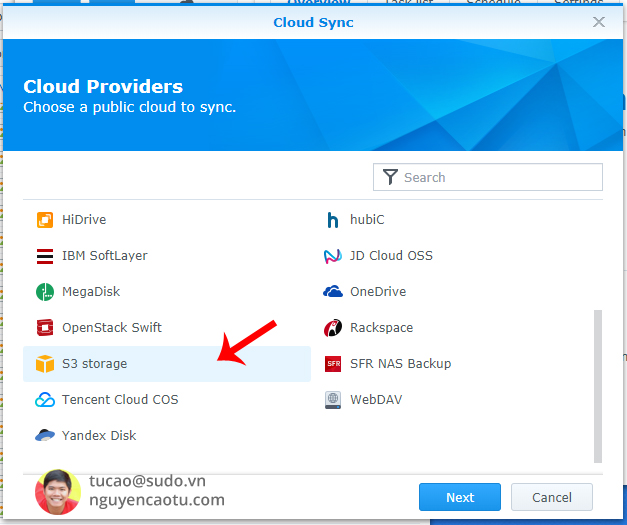Click the Next button
The width and height of the screenshot is (627, 525).
pos(460,497)
